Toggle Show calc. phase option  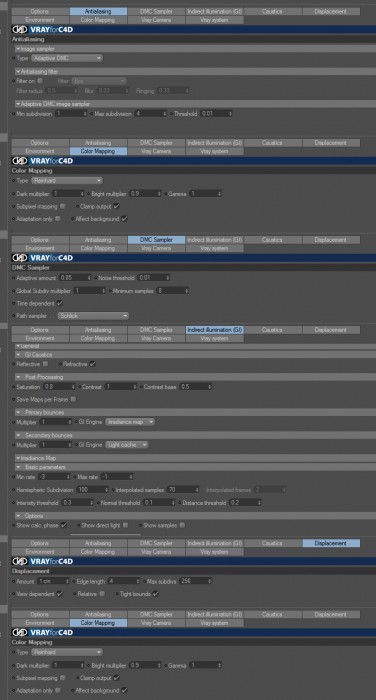pos(64,525)
